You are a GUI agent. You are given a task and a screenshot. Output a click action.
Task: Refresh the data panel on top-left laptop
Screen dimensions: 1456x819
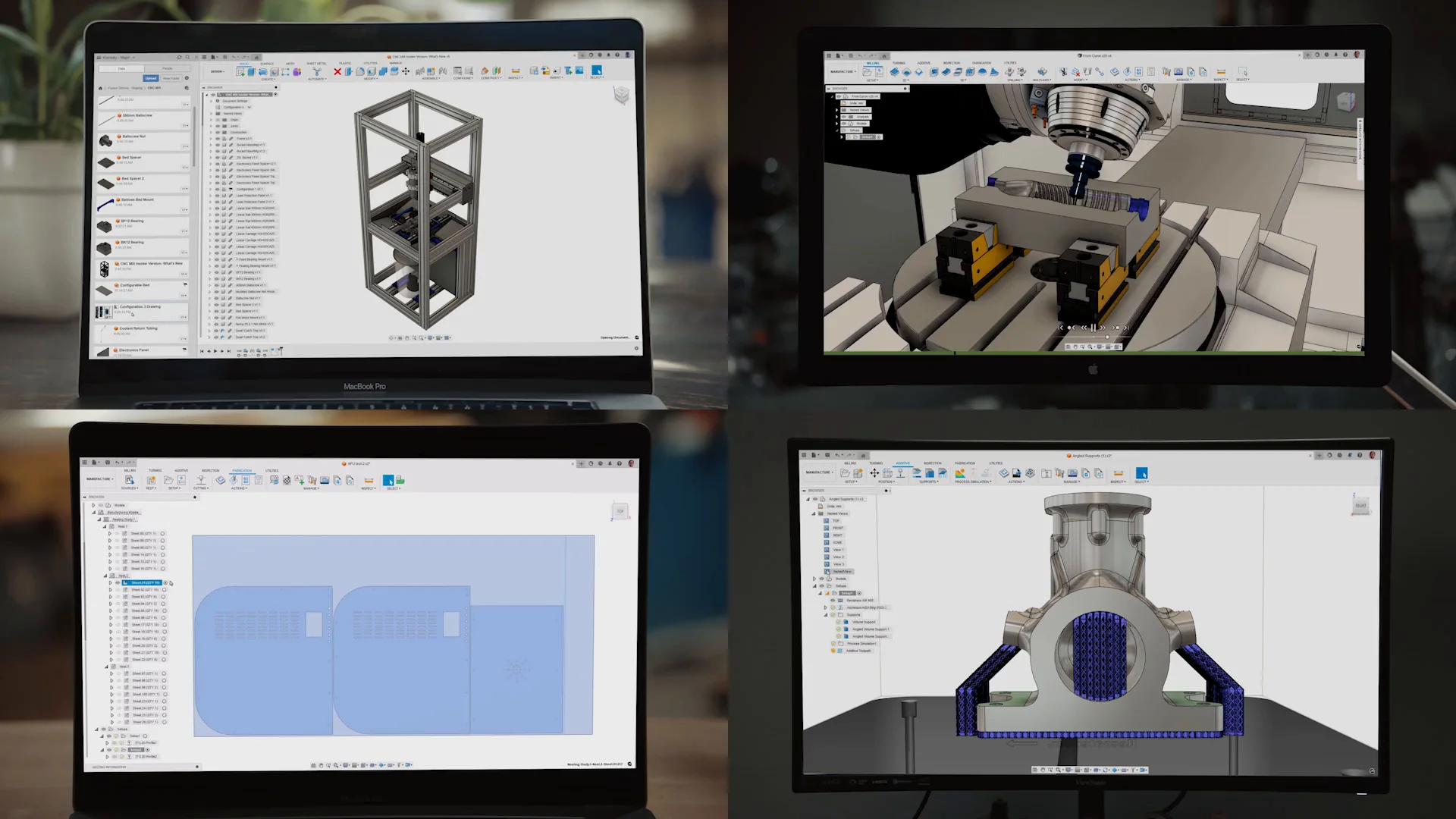179,57
